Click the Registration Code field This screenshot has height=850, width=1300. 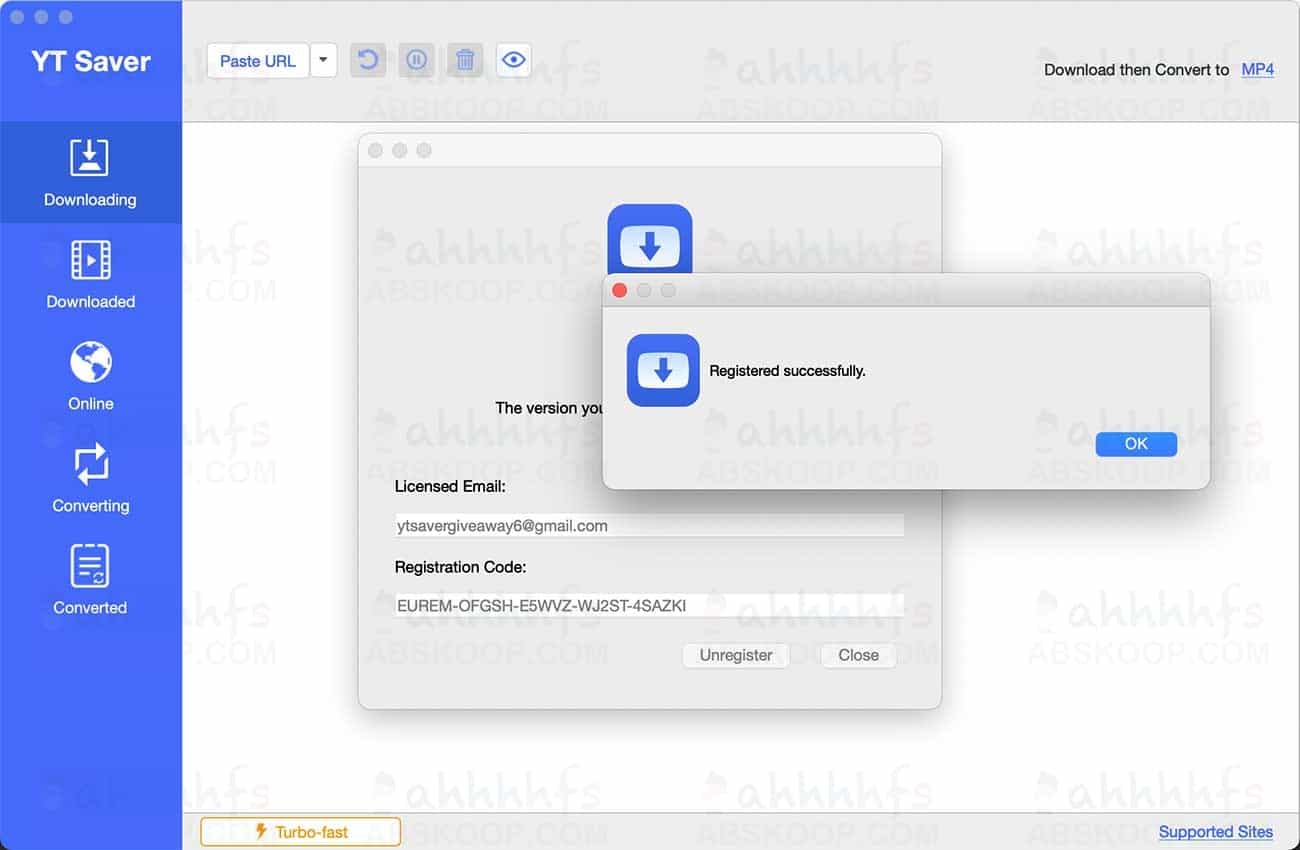[649, 605]
